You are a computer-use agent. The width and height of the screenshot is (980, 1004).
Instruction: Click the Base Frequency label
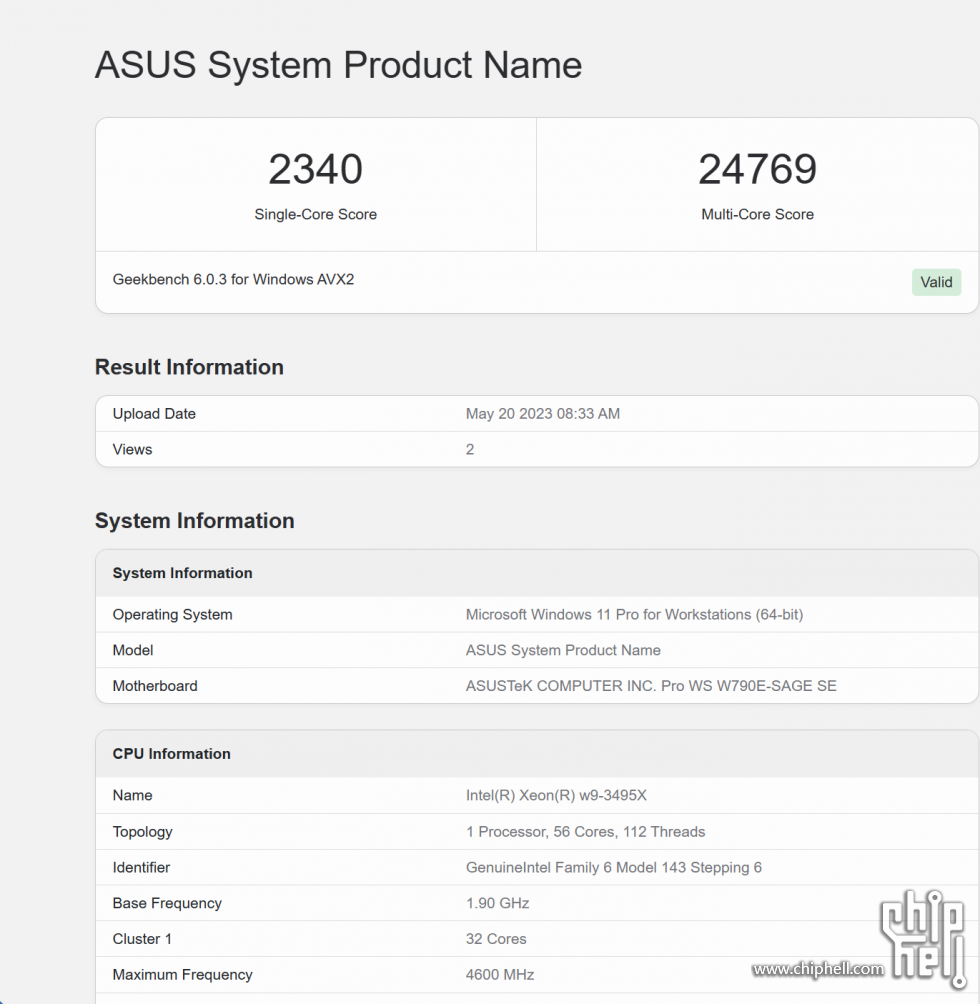click(x=167, y=903)
